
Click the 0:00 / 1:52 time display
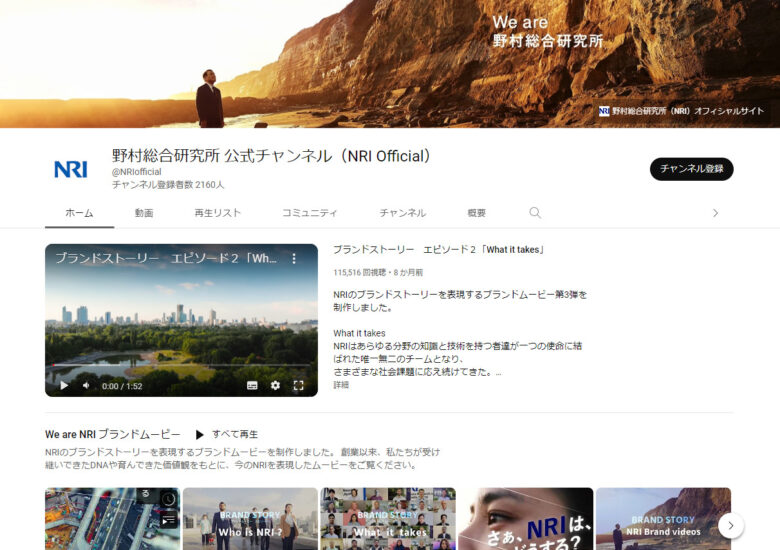122,386
